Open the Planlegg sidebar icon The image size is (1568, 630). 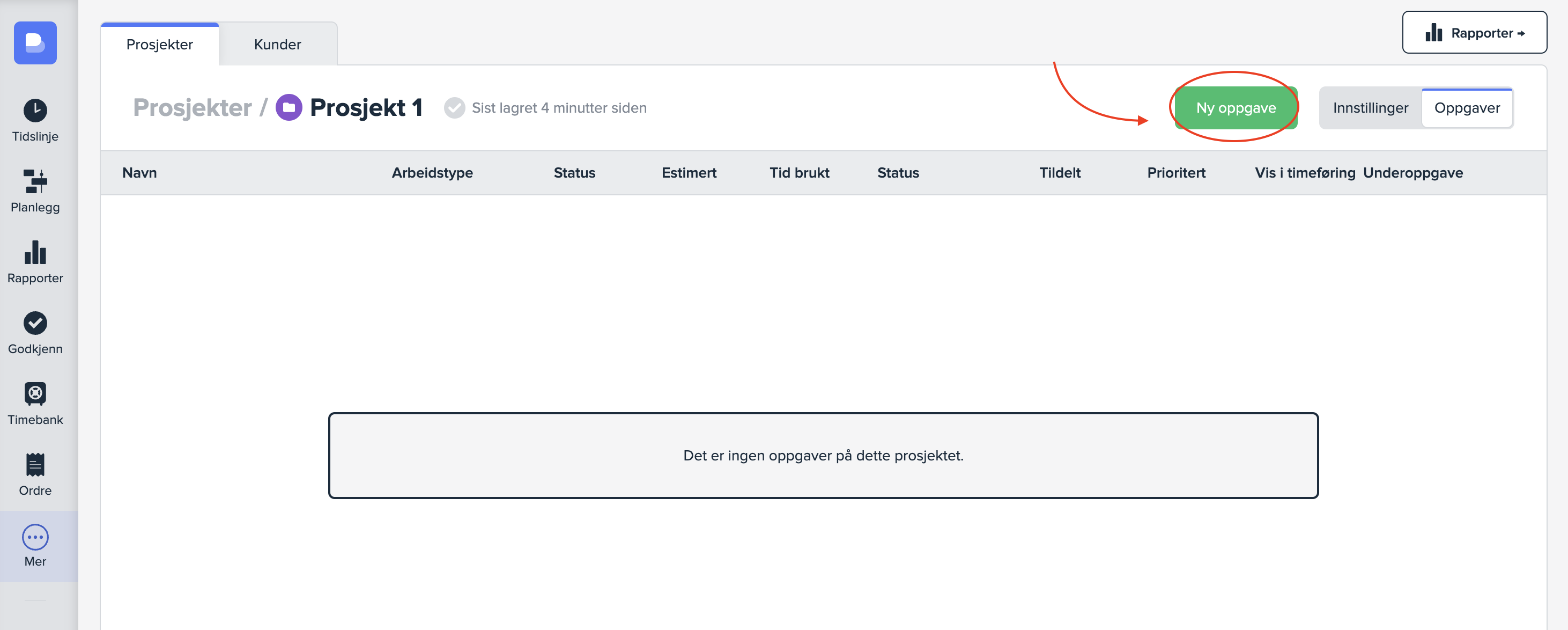(x=35, y=181)
